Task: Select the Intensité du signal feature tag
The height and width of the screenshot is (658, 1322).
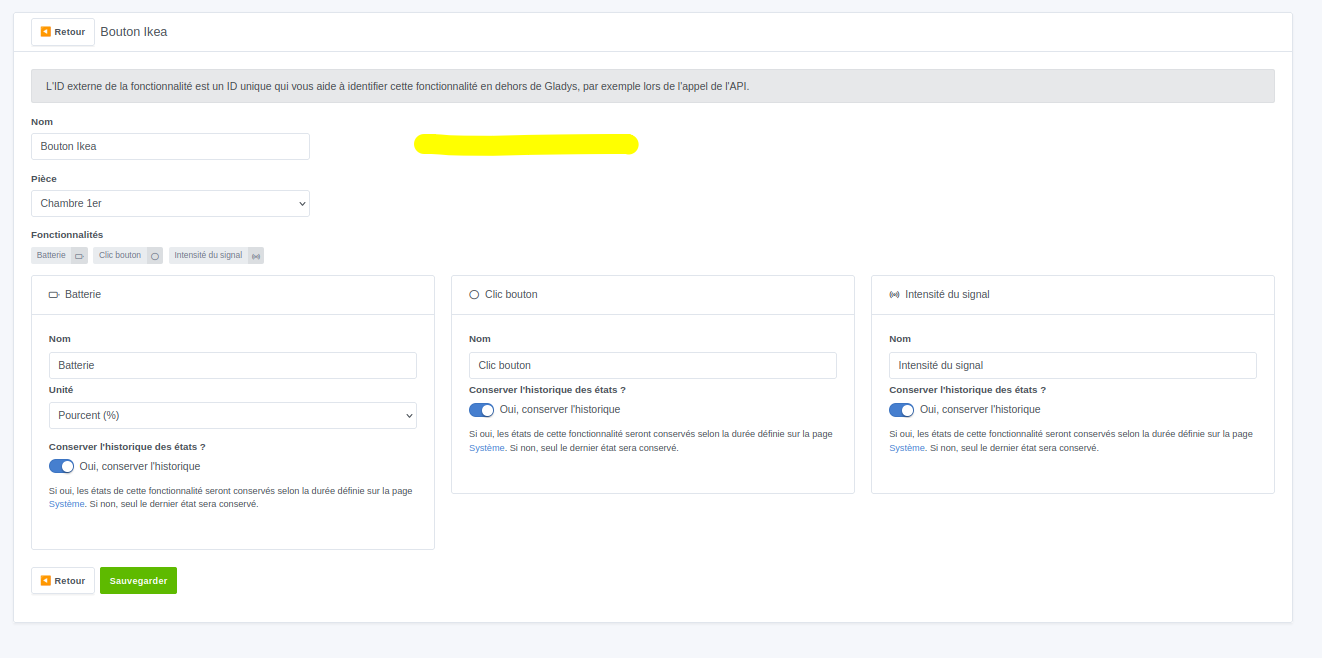Action: [216, 255]
